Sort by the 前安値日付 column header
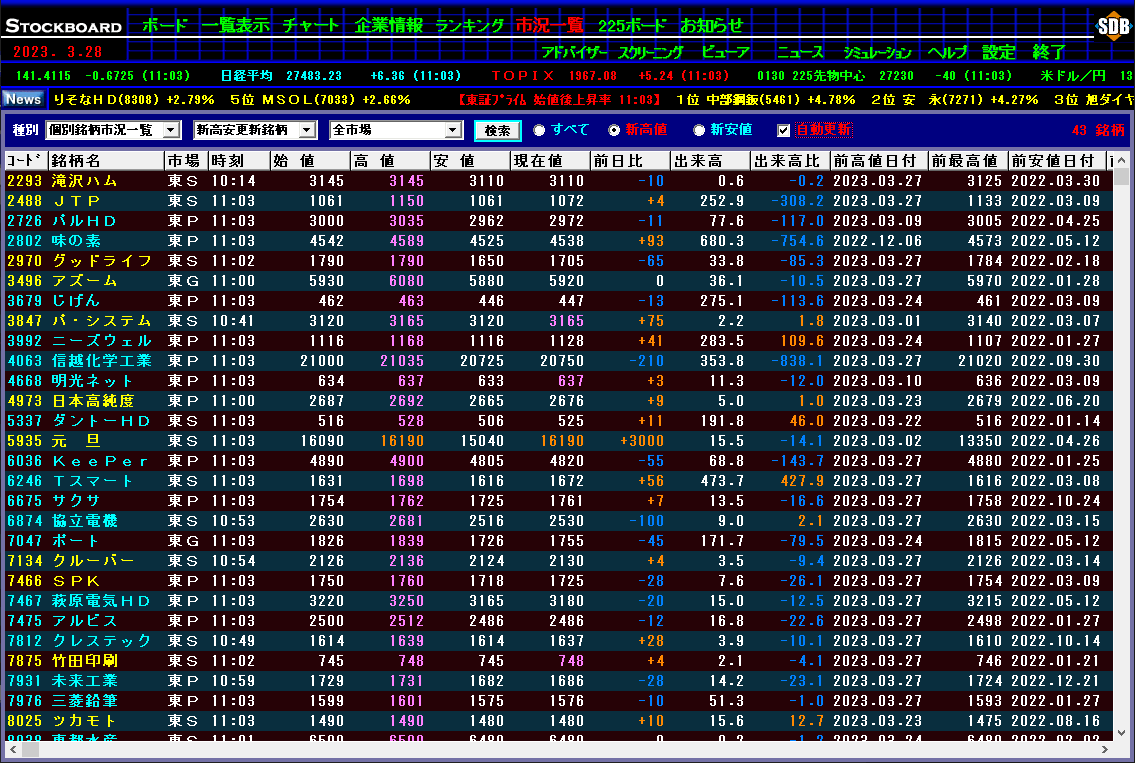This screenshot has width=1135, height=763. coord(1058,161)
